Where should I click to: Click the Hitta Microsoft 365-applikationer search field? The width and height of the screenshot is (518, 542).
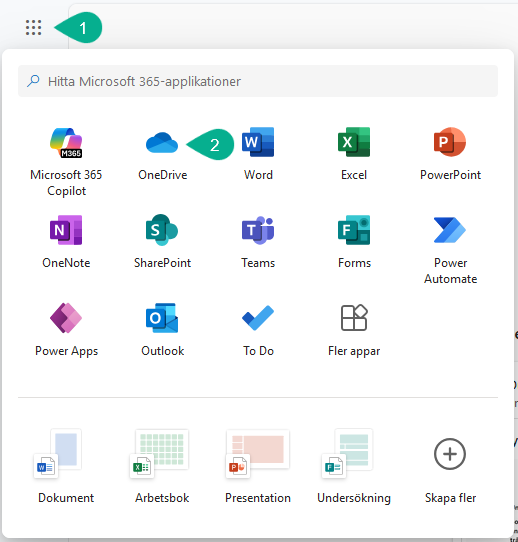pos(258,81)
